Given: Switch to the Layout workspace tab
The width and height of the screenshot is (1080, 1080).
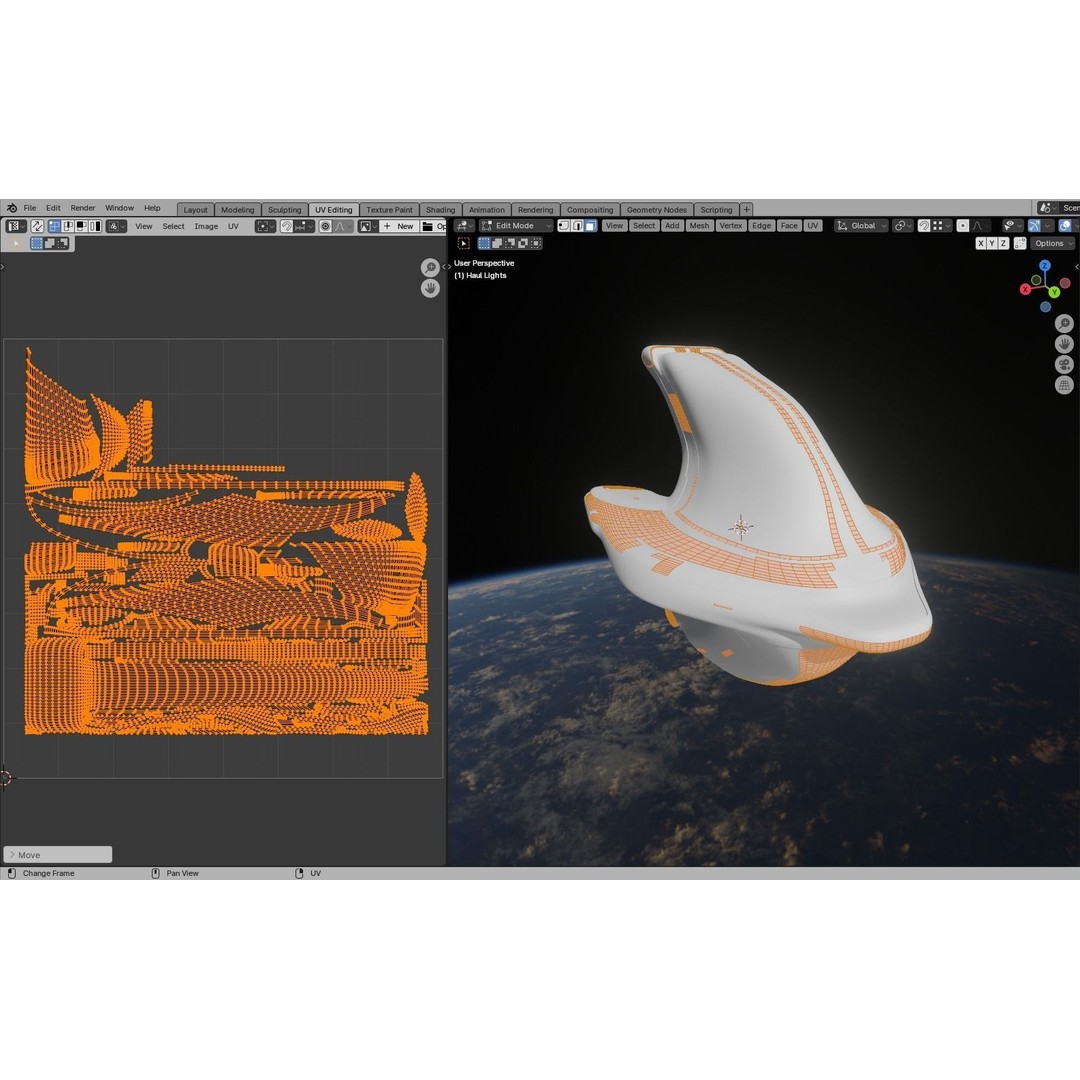Looking at the screenshot, I should pos(196,209).
